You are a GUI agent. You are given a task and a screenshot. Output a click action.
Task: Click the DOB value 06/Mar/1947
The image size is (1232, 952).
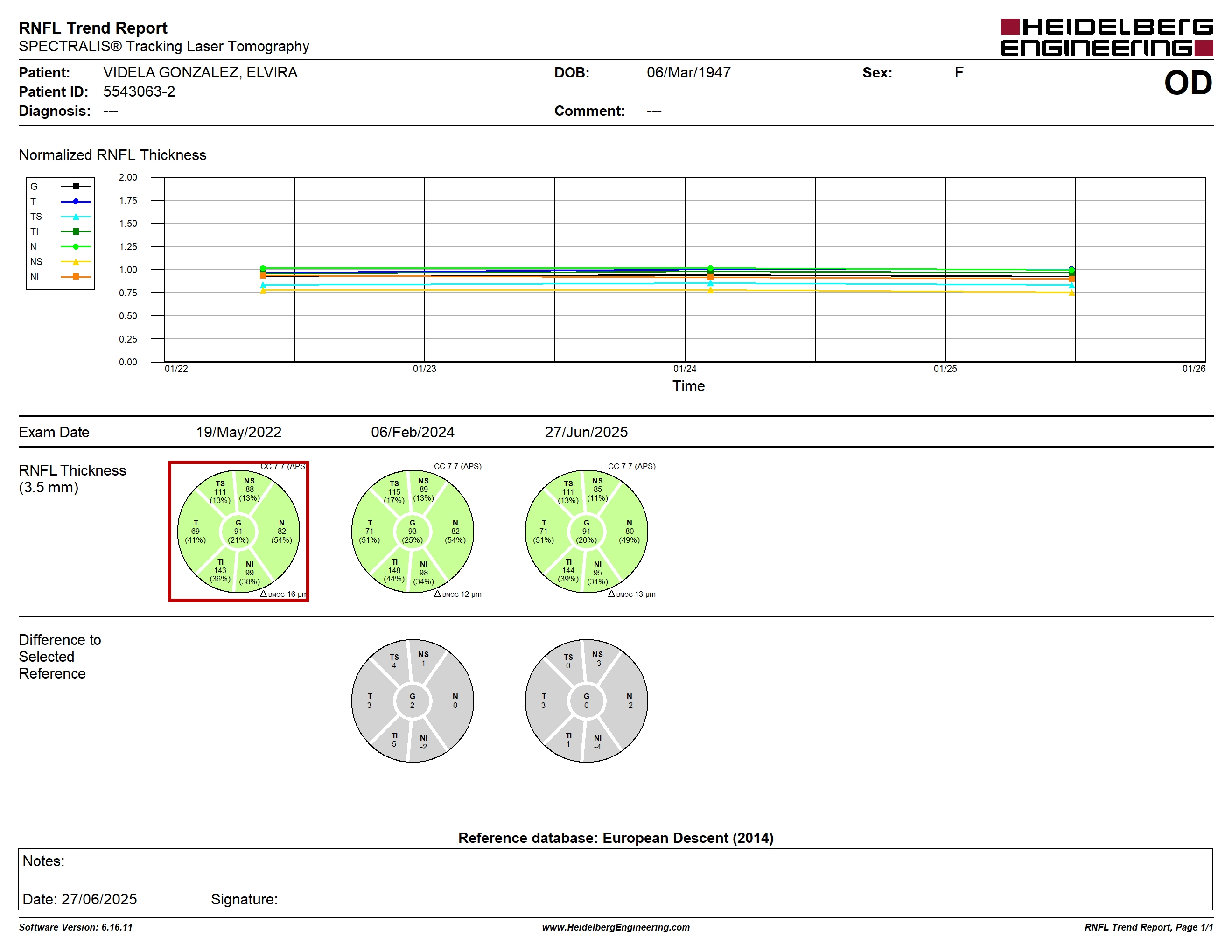(x=688, y=72)
